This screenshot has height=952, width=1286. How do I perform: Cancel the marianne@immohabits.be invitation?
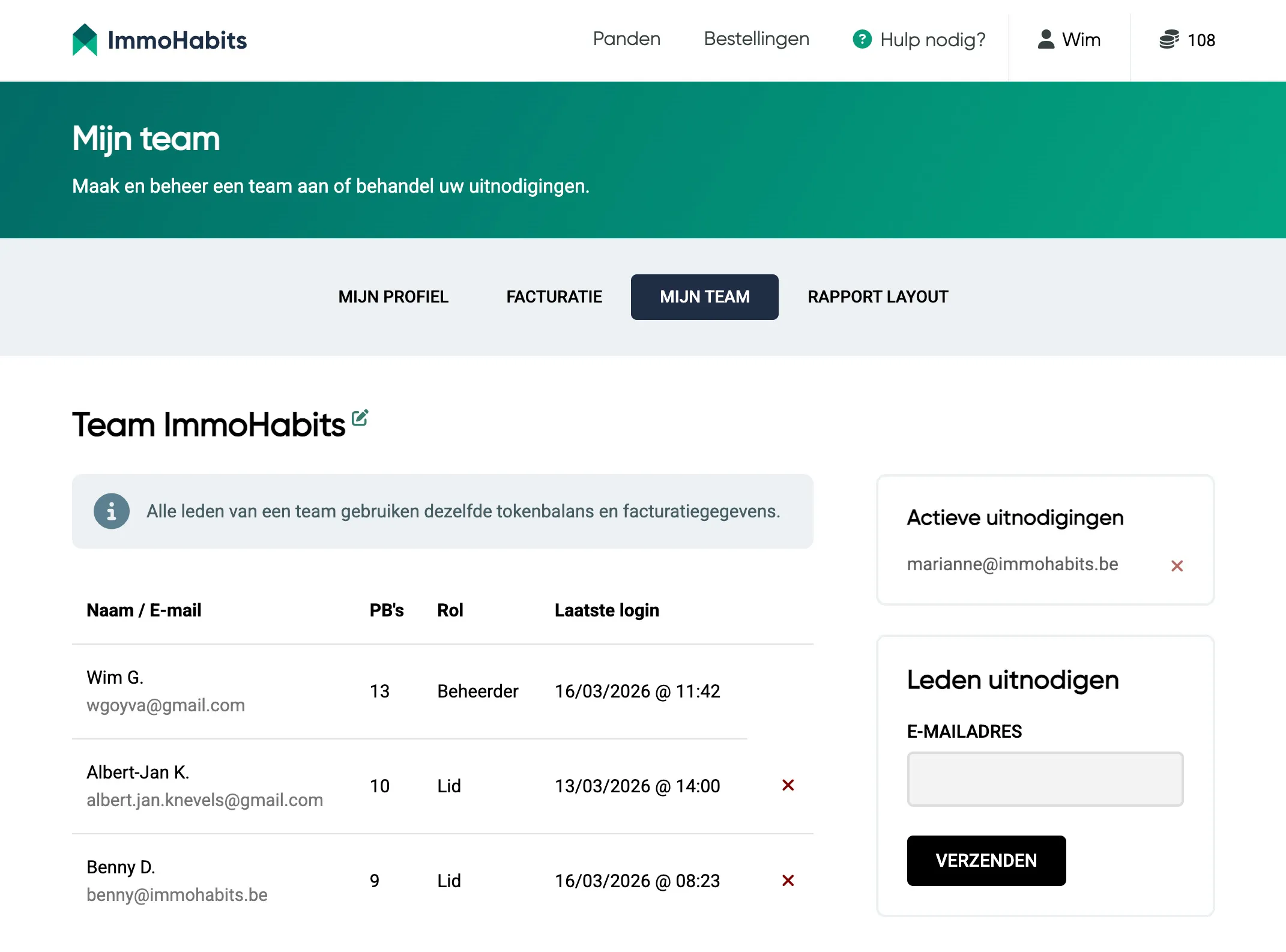[1176, 565]
